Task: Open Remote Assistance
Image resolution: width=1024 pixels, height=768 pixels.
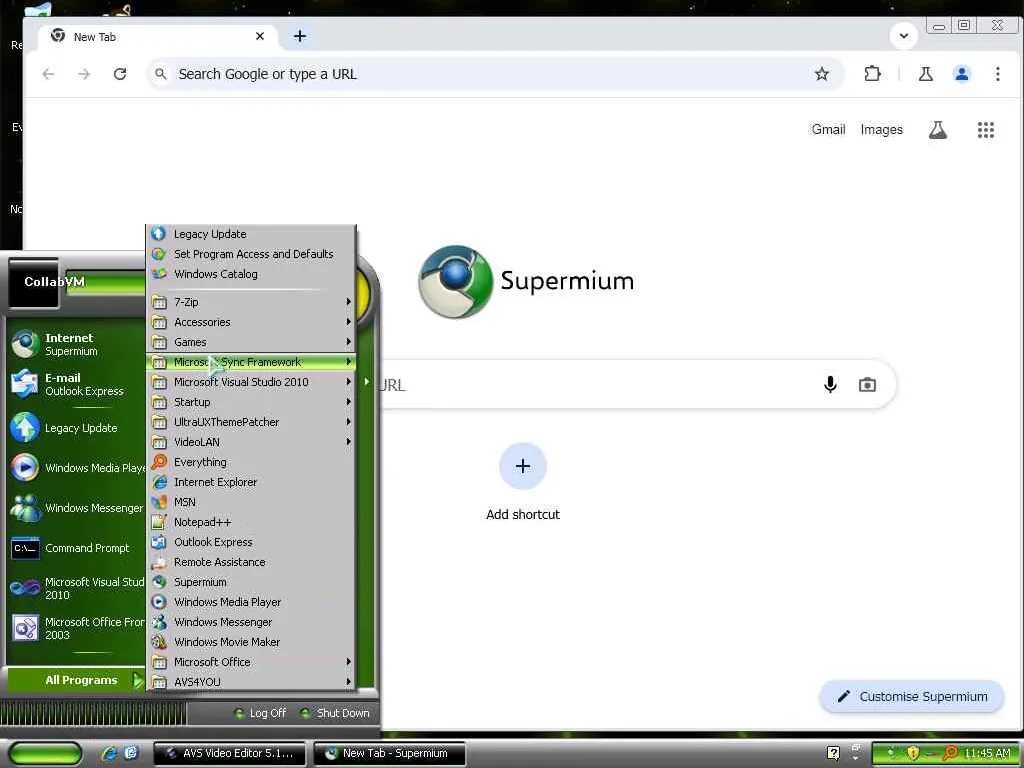Action: tap(251, 562)
